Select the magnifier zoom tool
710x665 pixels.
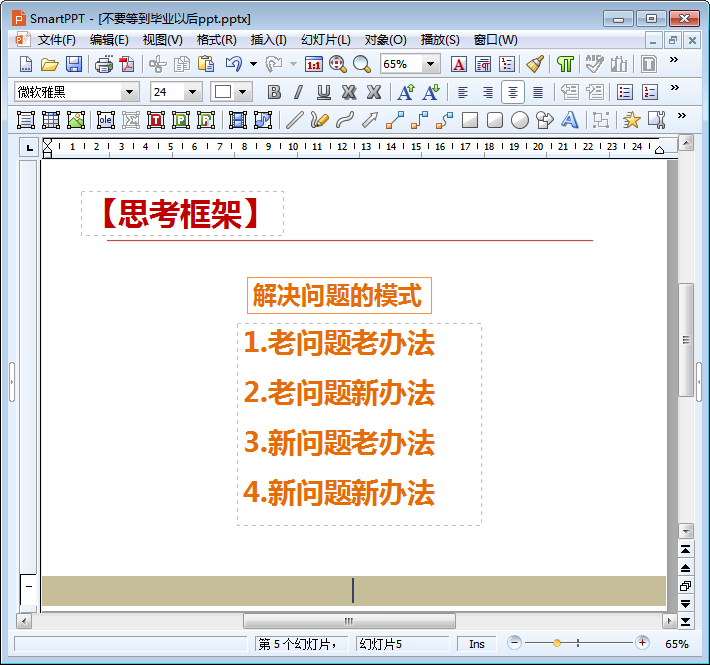tap(362, 64)
